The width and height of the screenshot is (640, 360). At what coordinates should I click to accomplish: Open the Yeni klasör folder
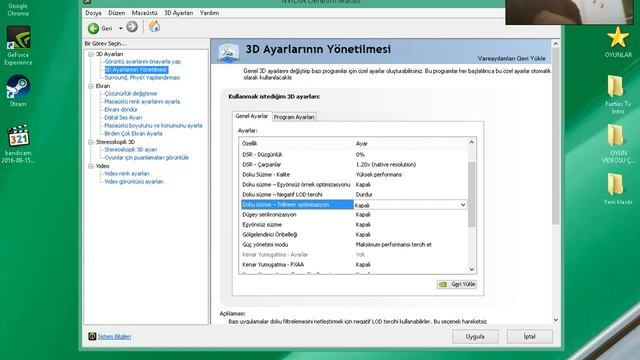[x=618, y=189]
